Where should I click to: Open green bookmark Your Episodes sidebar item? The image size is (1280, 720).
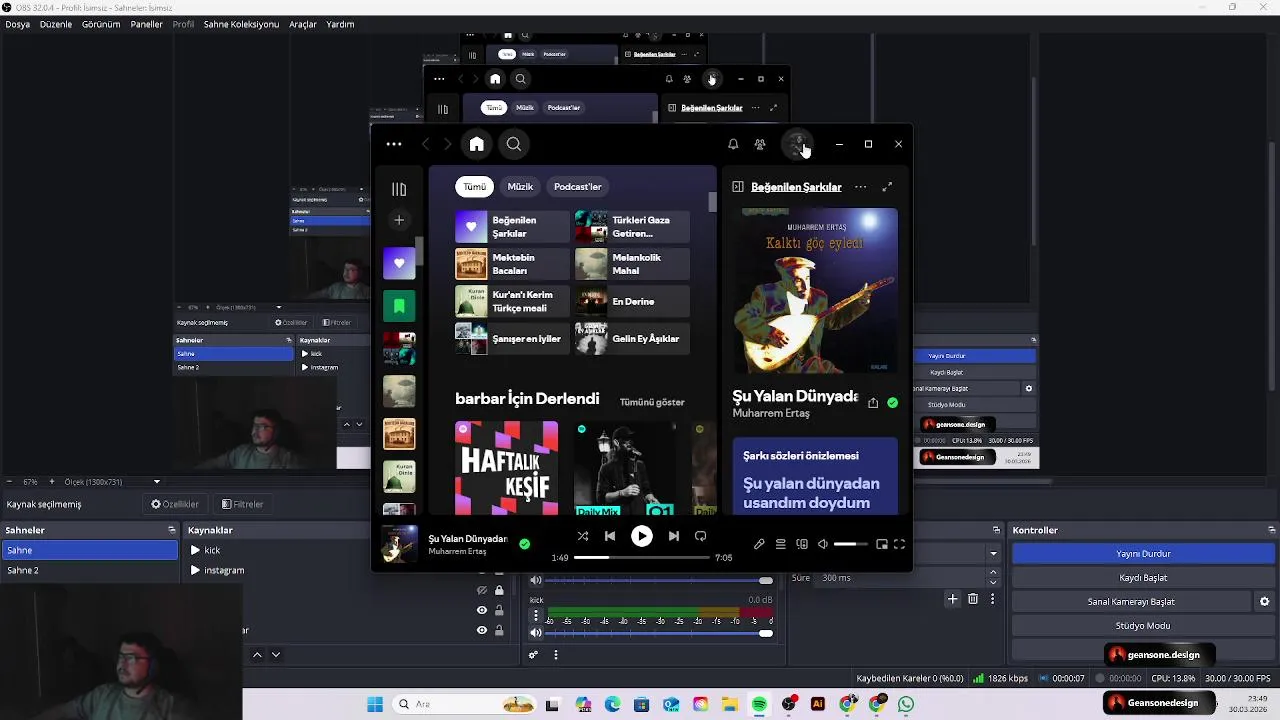[399, 306]
